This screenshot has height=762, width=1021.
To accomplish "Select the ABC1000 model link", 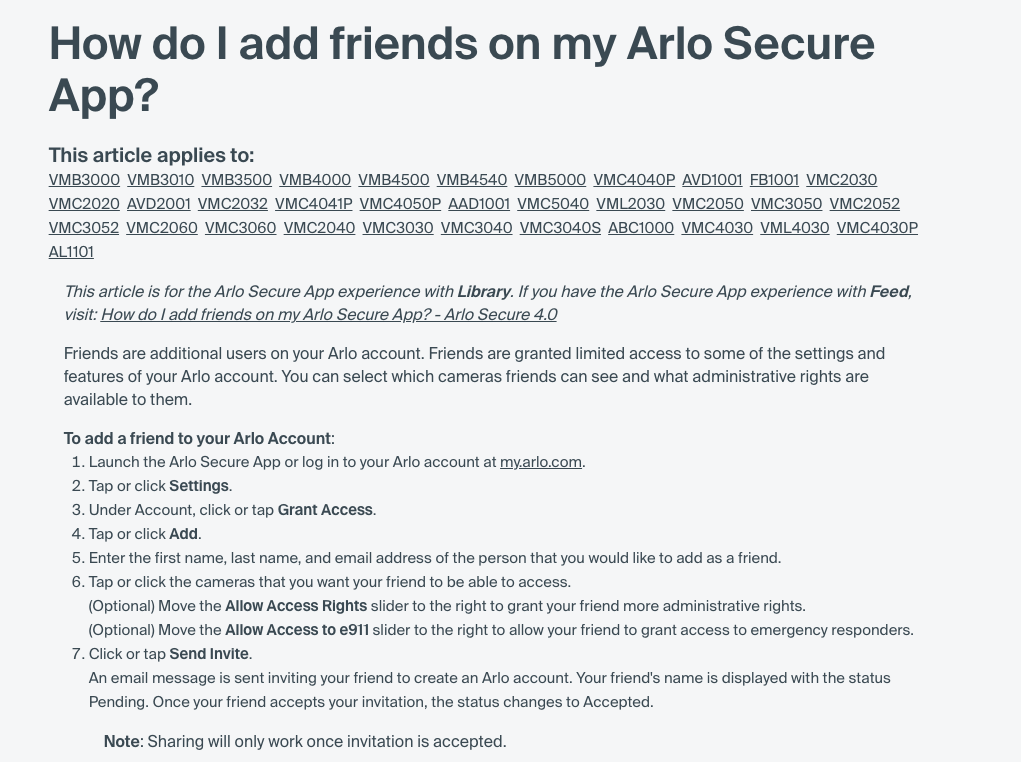I will tap(641, 228).
